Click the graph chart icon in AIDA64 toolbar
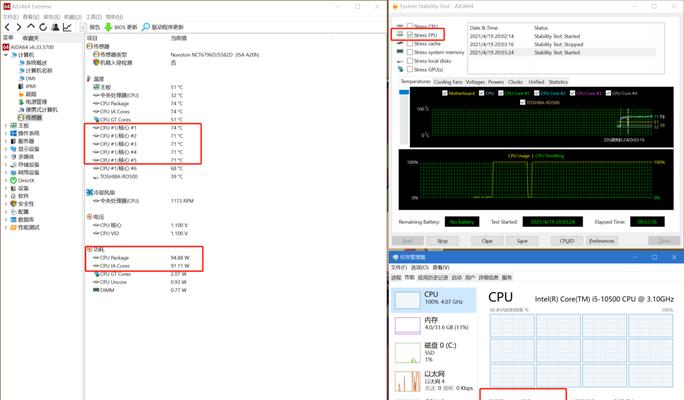Image resolution: width=684 pixels, height=400 pixels. (67, 27)
